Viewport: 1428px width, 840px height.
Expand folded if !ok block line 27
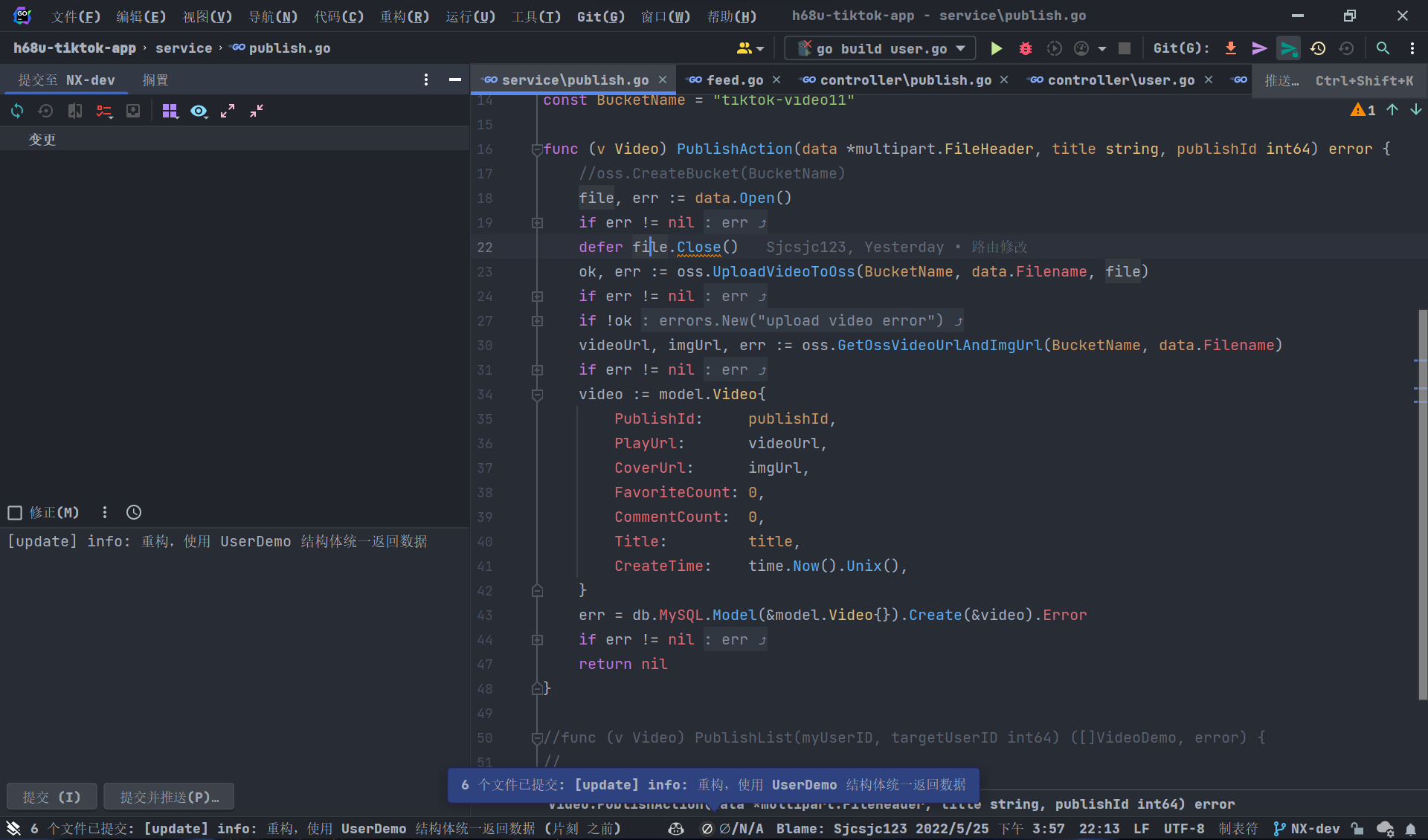coord(537,321)
